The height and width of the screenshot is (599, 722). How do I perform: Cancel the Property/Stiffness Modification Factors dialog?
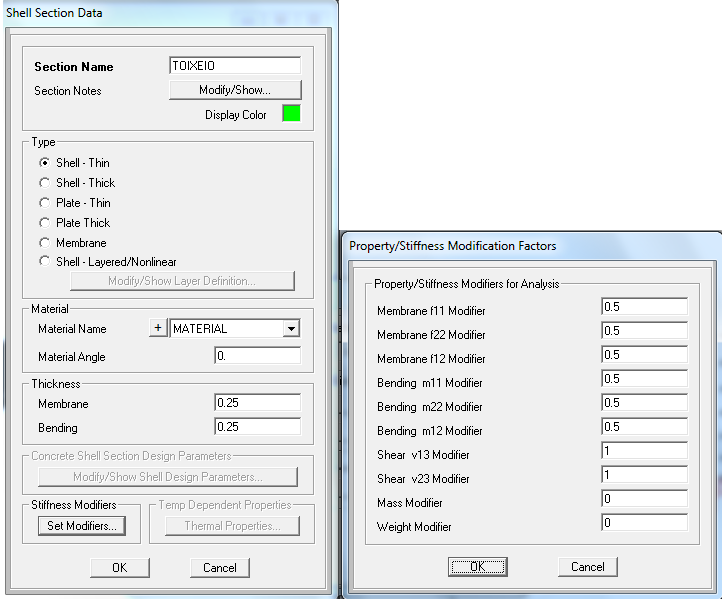click(x=588, y=567)
